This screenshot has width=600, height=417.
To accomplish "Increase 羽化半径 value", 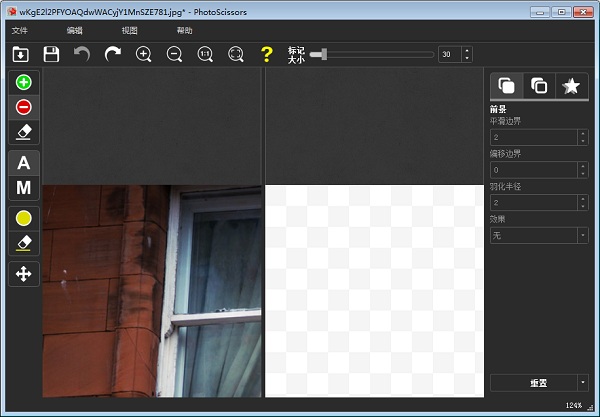I will 583,199.
